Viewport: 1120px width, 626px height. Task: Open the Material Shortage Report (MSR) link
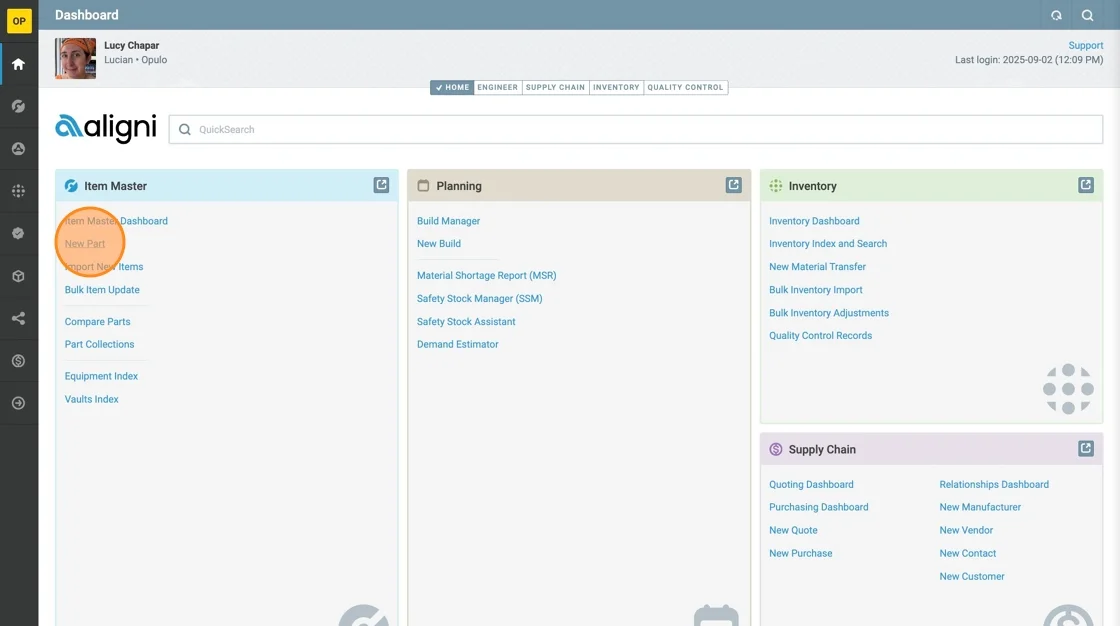(486, 275)
